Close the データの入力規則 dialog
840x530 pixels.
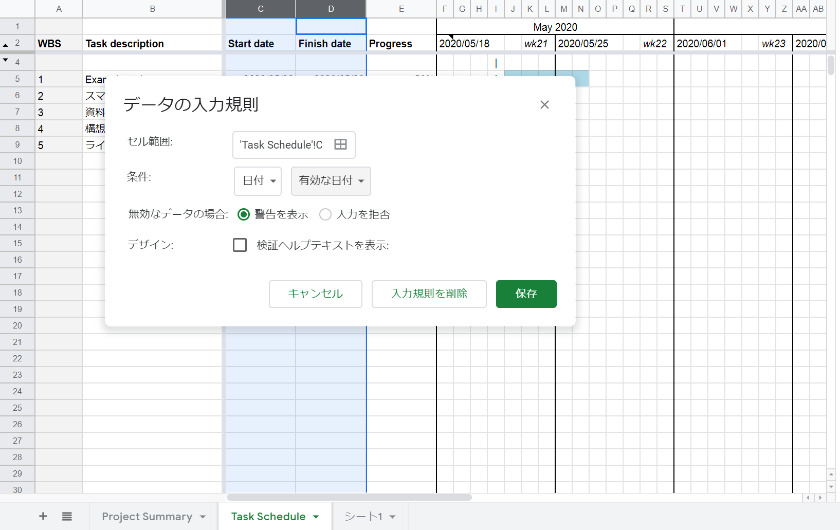coord(544,105)
